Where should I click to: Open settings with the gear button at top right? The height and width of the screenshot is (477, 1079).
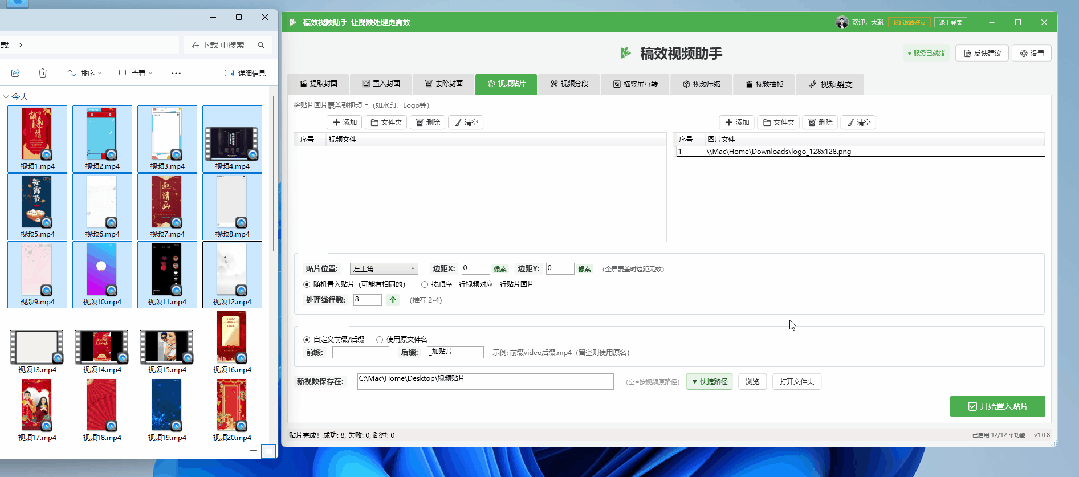pyautogui.click(x=1034, y=52)
